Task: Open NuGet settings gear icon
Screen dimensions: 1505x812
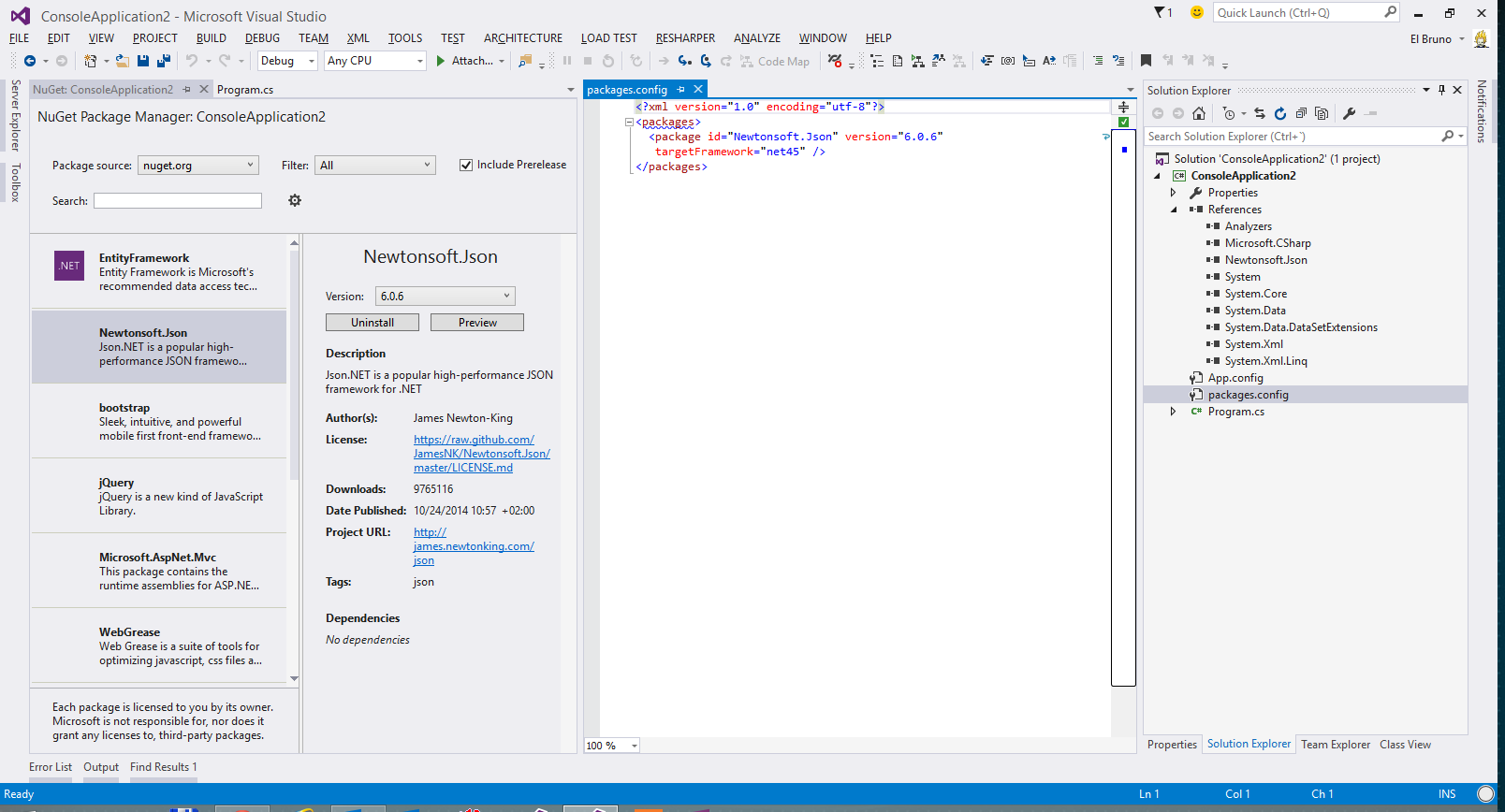Action: coord(295,200)
